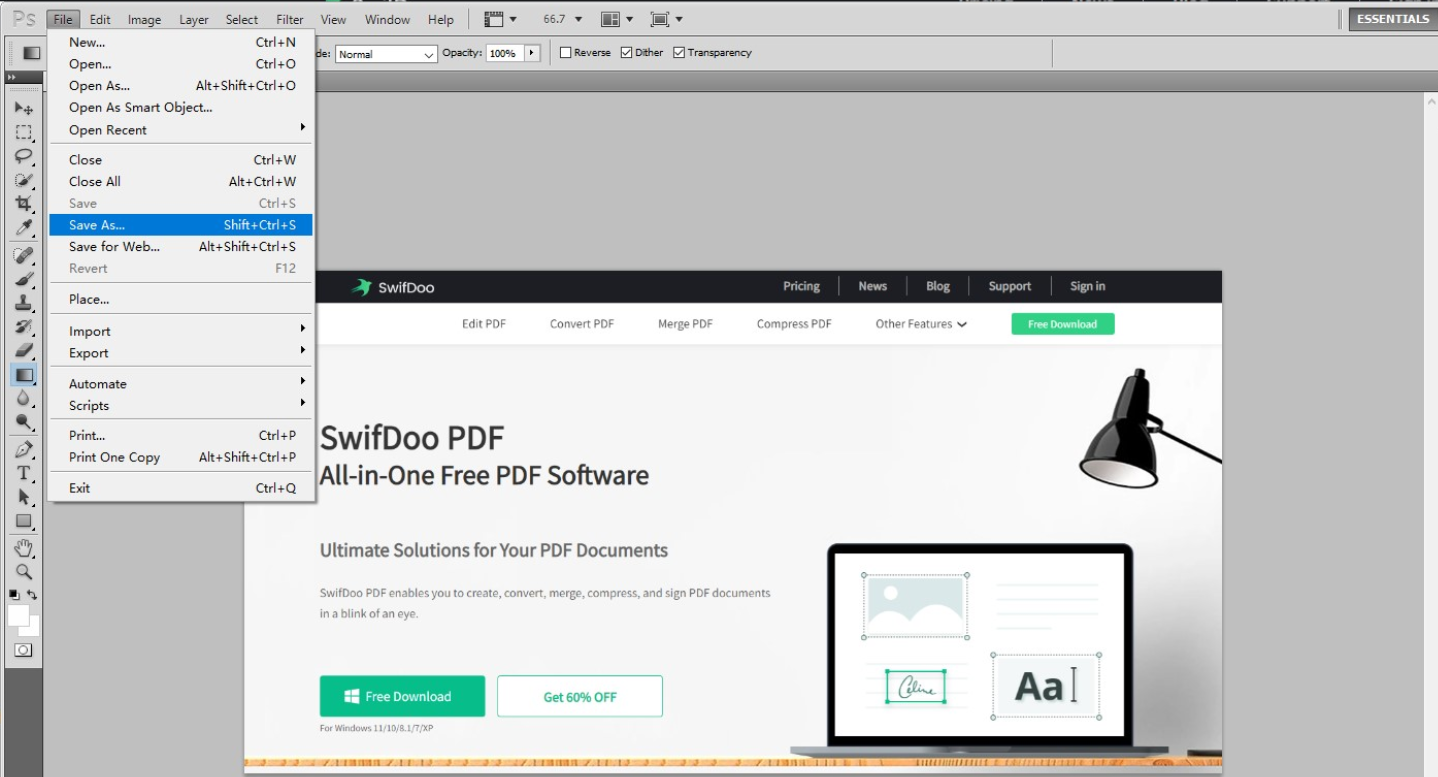This screenshot has width=1438, height=777.
Task: Uncheck the Transparency checkbox
Action: (x=679, y=53)
